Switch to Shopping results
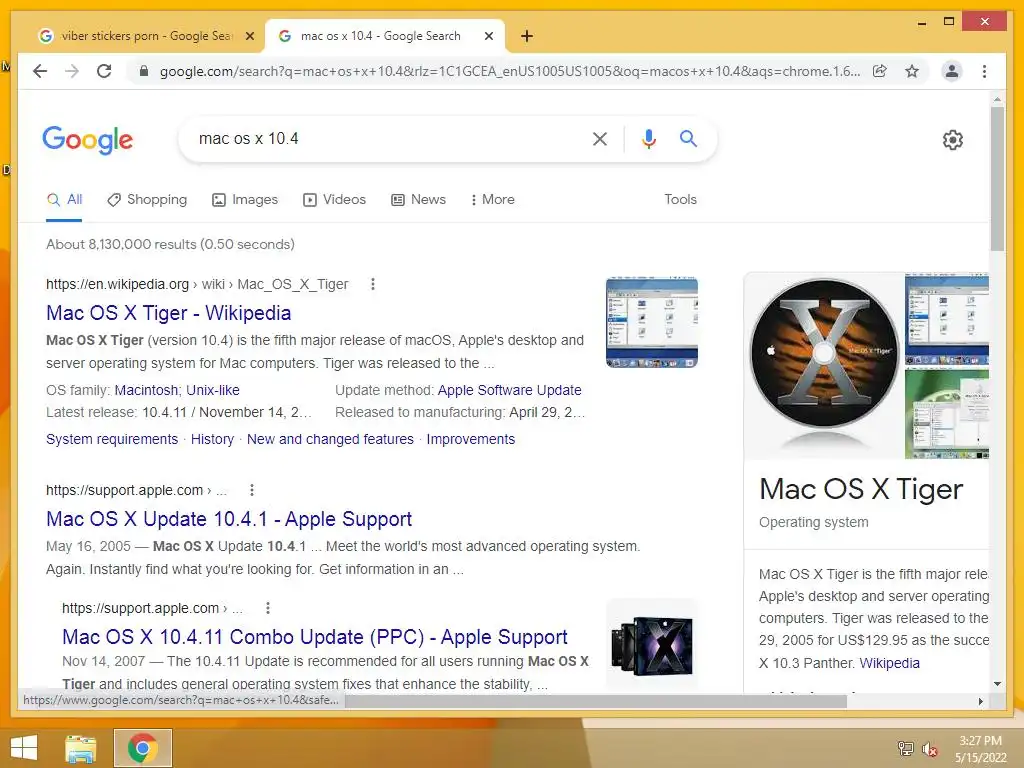 [x=147, y=200]
